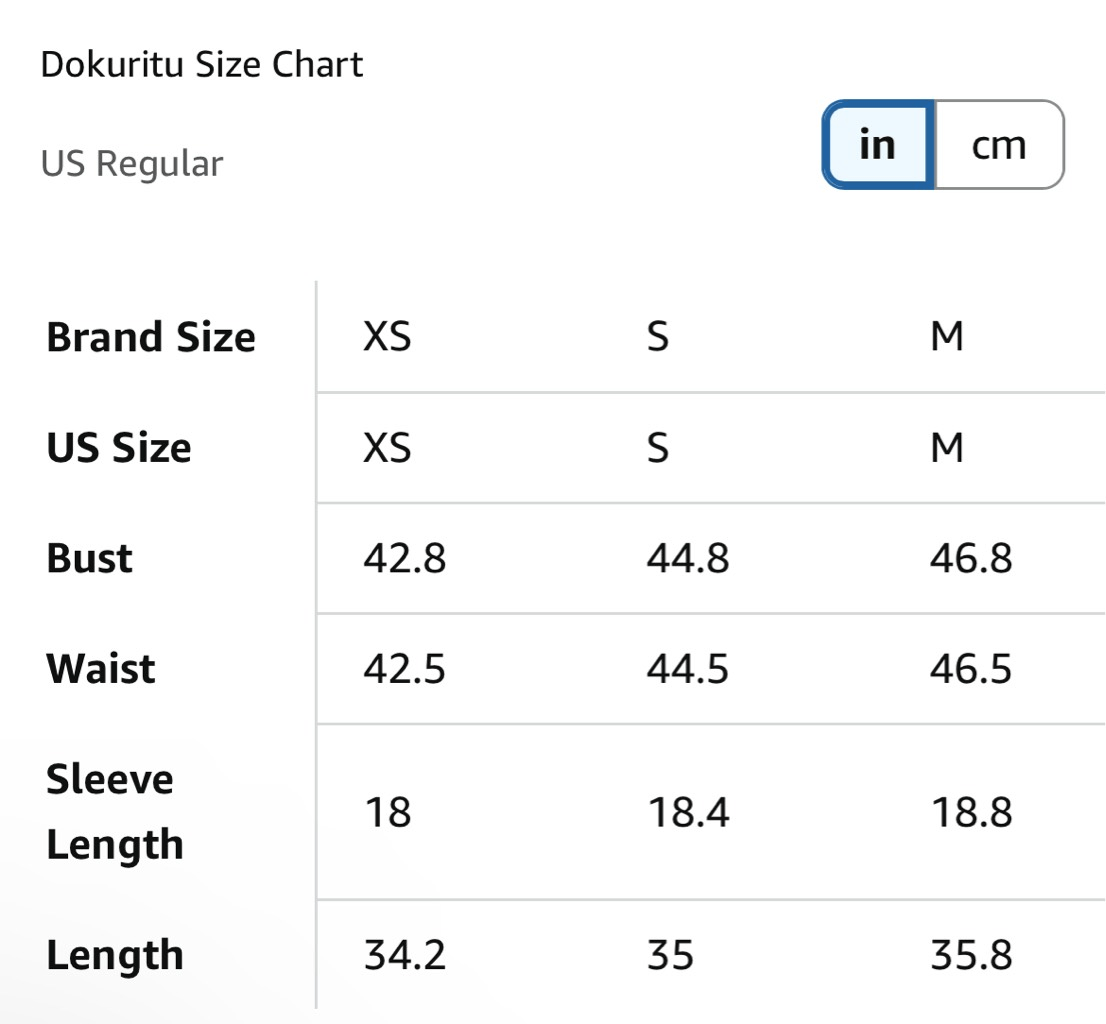Click the Bust row header
This screenshot has width=1106, height=1024.
(x=90, y=558)
